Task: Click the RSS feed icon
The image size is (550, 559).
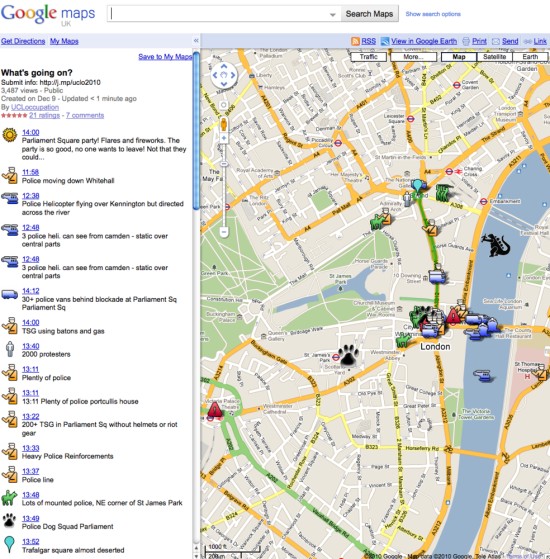Action: click(355, 41)
